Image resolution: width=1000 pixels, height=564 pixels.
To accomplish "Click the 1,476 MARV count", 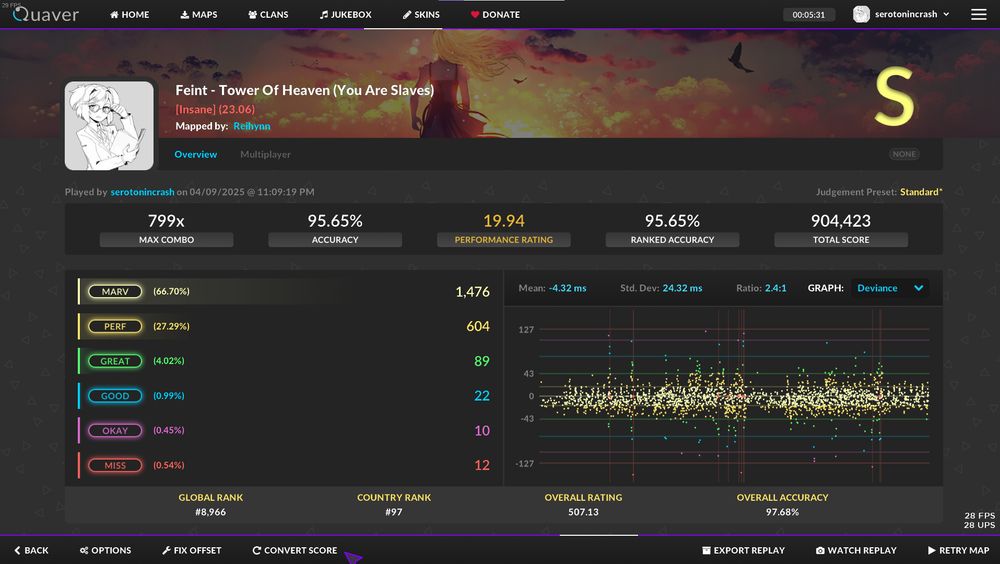I will (x=473, y=292).
